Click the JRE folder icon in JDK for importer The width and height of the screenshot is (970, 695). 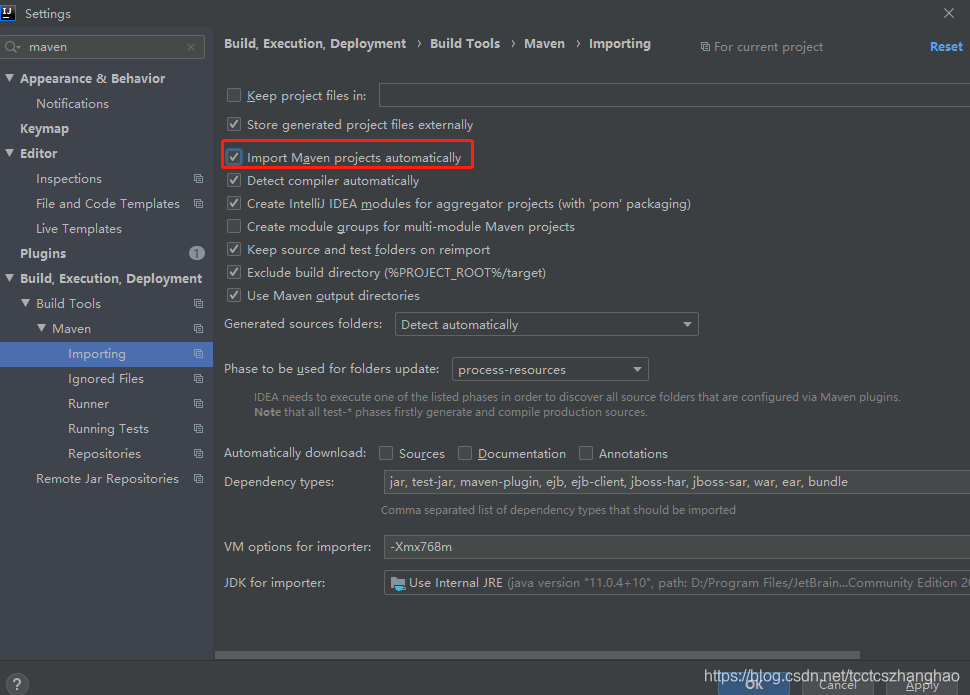pyautogui.click(x=398, y=583)
